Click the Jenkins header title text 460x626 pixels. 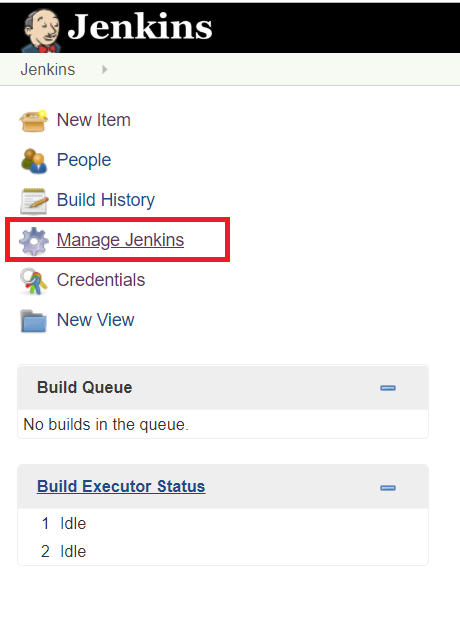tap(140, 27)
